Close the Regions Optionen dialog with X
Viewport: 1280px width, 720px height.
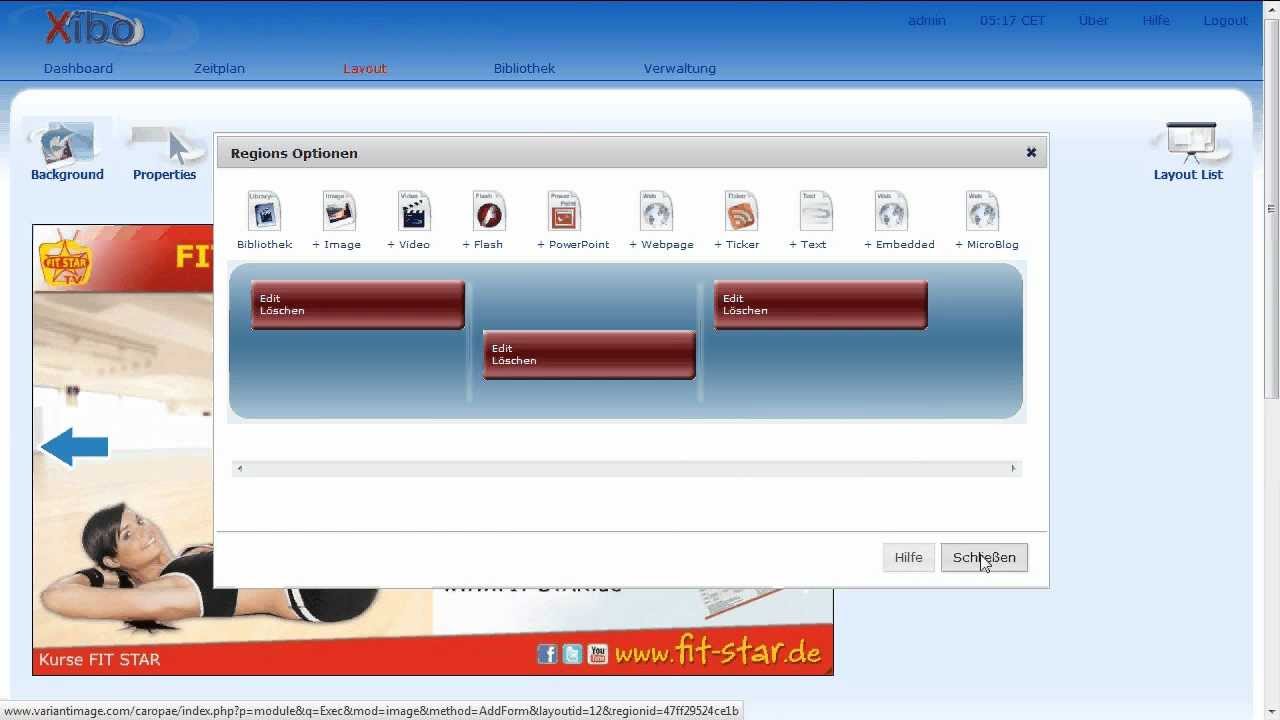(1031, 153)
